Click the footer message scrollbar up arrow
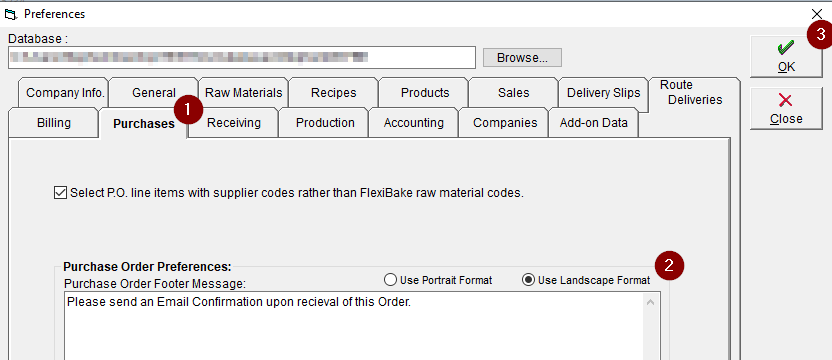 coord(651,303)
